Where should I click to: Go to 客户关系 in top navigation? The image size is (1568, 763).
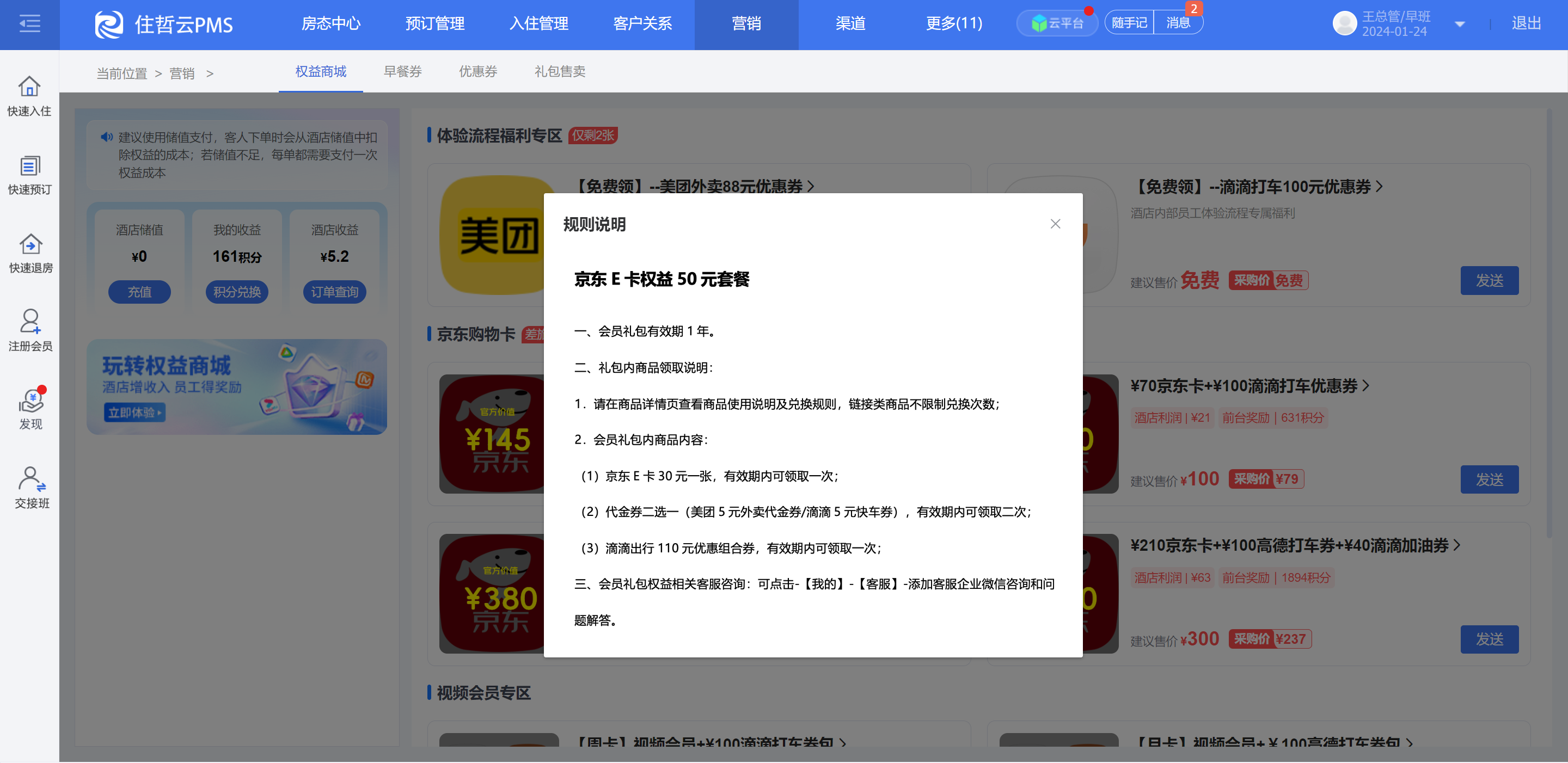642,24
